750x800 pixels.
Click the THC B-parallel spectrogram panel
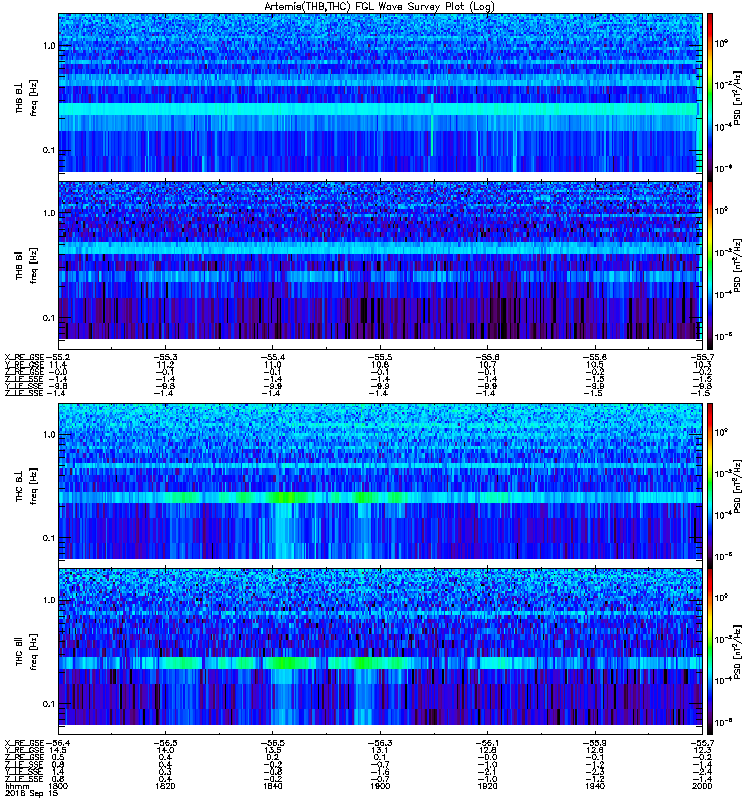(x=381, y=652)
